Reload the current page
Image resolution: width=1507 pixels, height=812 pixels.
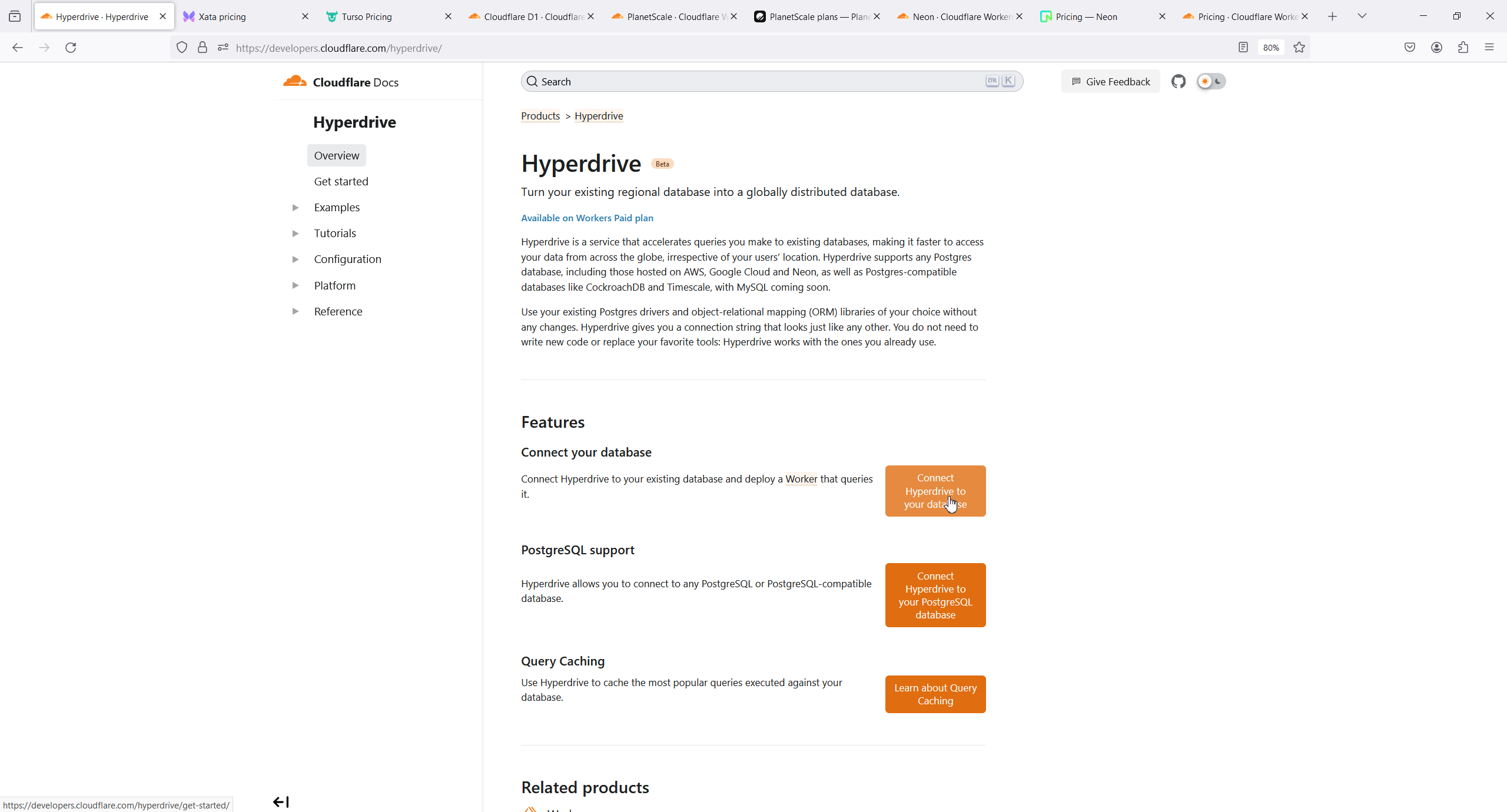coord(71,48)
